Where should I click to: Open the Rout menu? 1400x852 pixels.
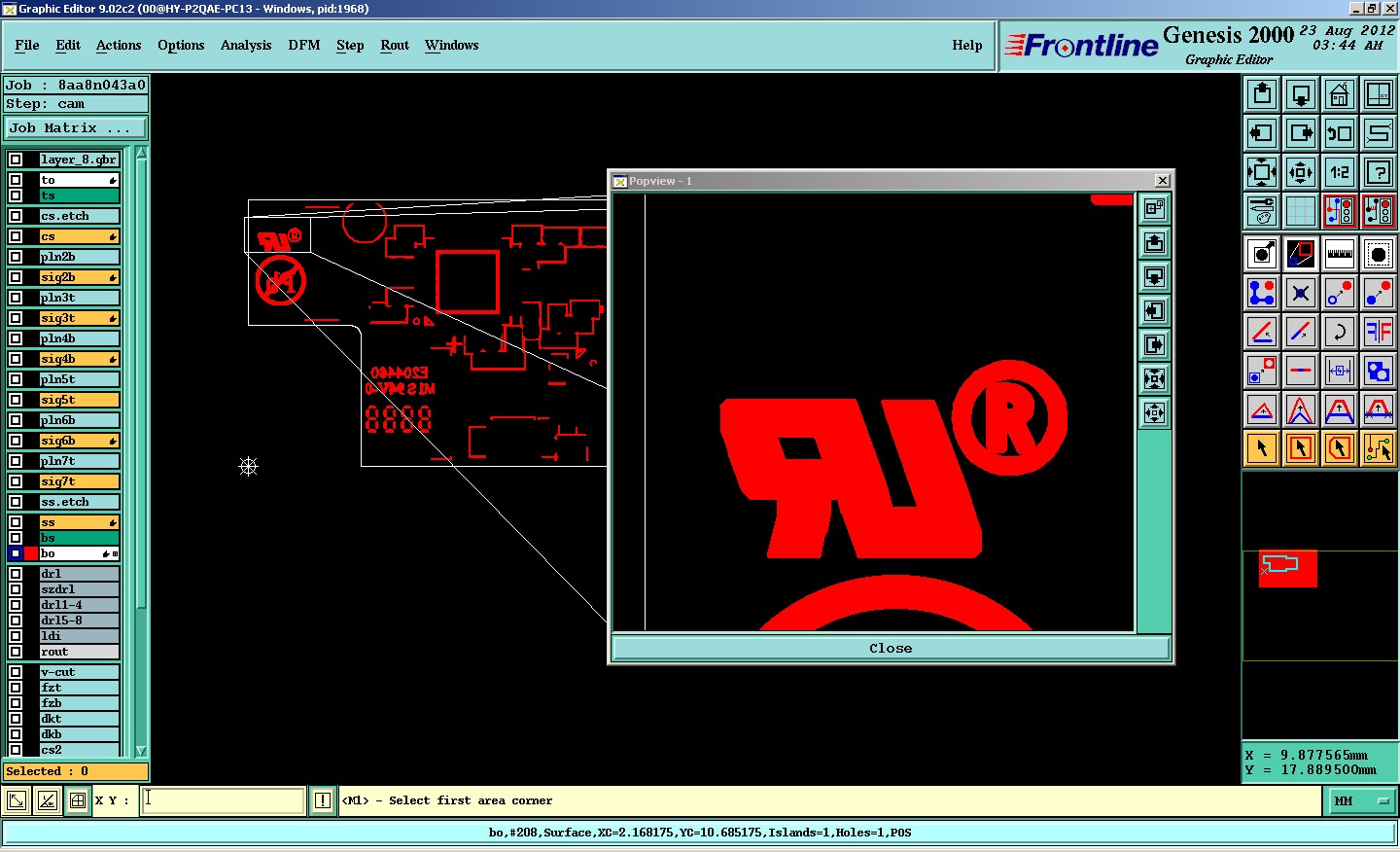(395, 45)
